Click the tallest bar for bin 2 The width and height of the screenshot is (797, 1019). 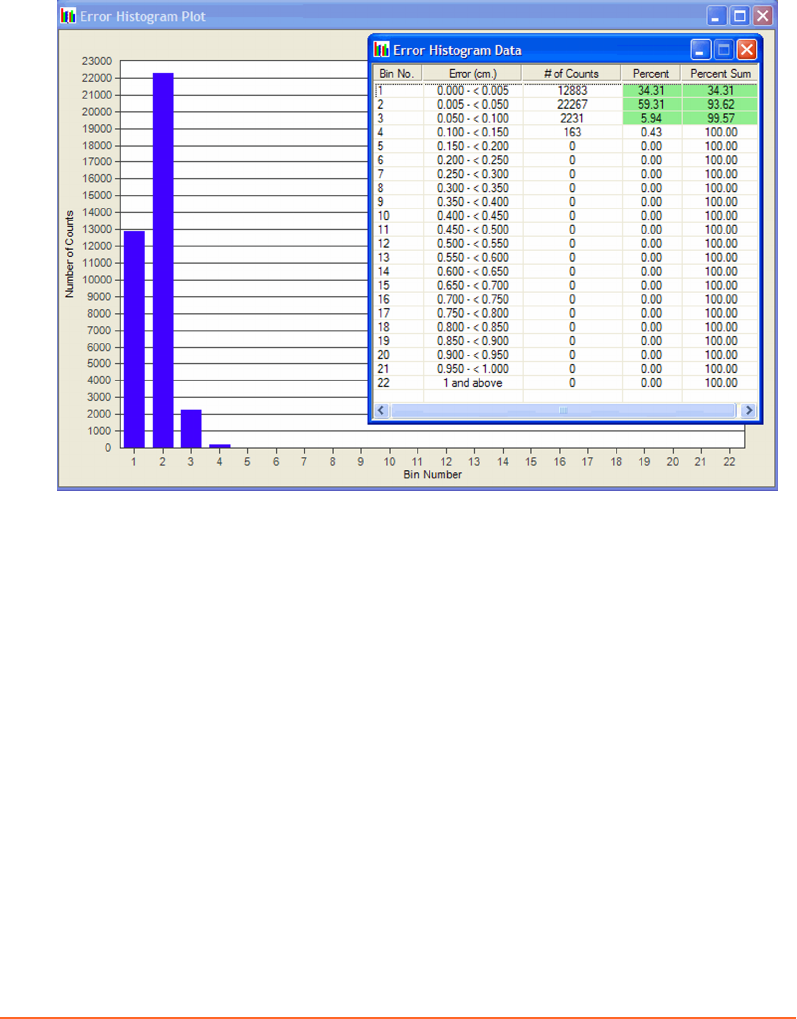pos(163,260)
